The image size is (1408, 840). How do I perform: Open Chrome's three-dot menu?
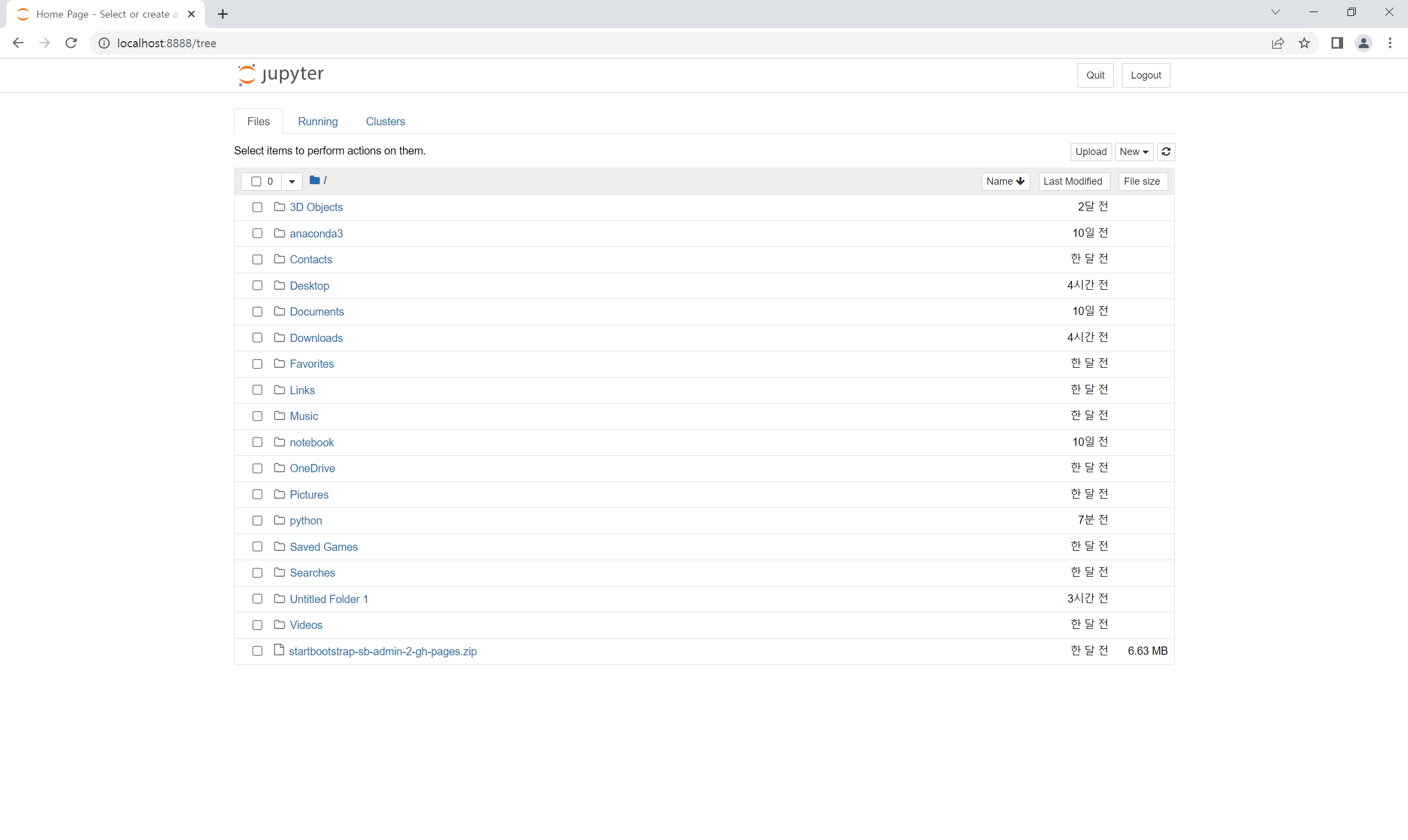tap(1390, 43)
